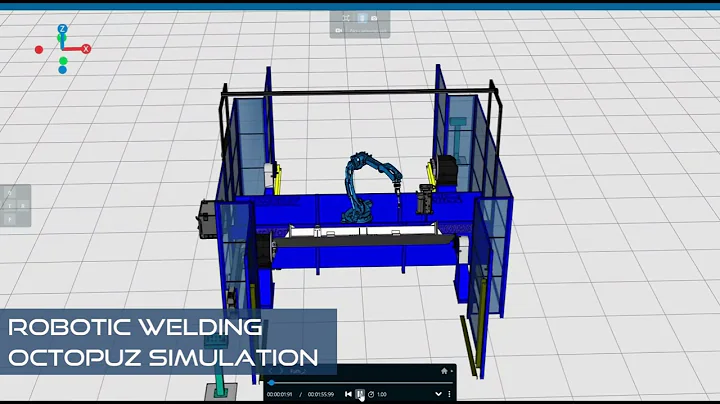The width and height of the screenshot is (720, 404).
Task: Click the negative Z blue dot on gizmo
Action: tap(62, 70)
